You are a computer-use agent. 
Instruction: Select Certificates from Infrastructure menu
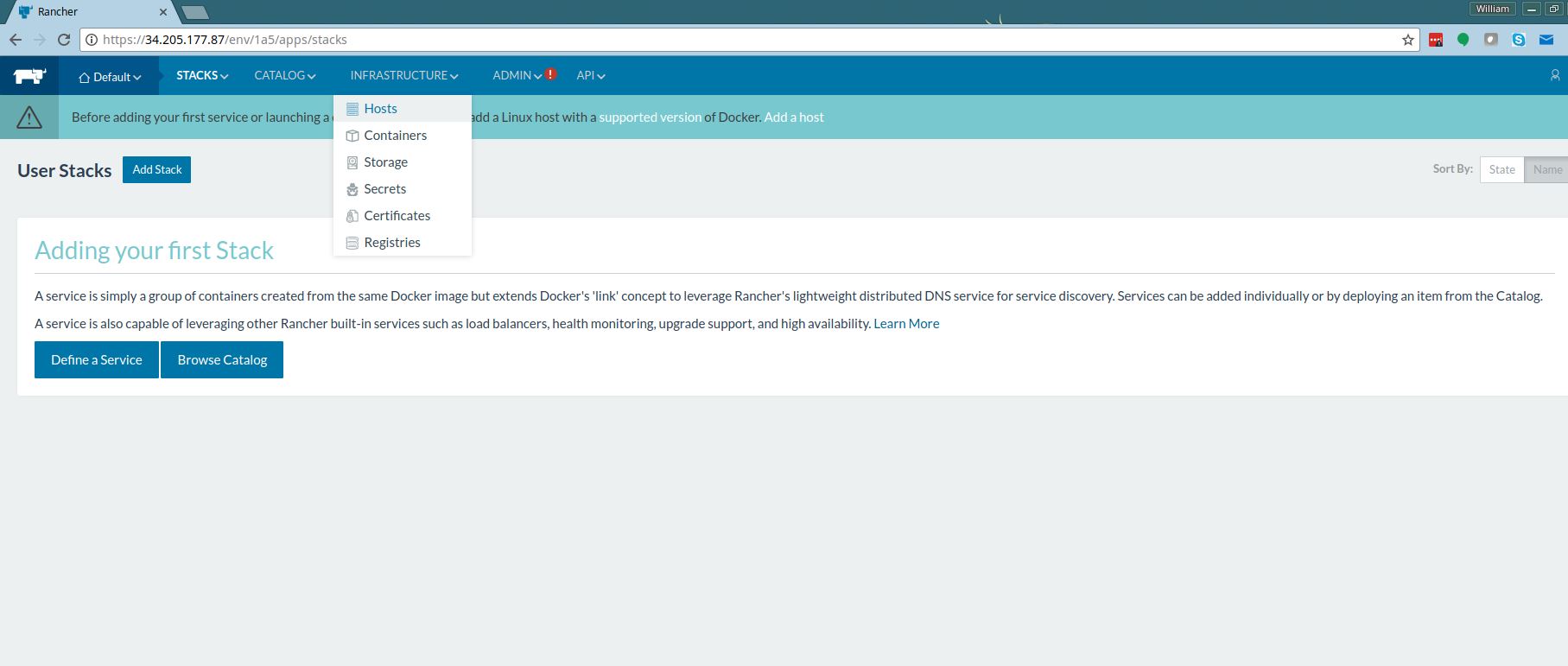coord(403,216)
